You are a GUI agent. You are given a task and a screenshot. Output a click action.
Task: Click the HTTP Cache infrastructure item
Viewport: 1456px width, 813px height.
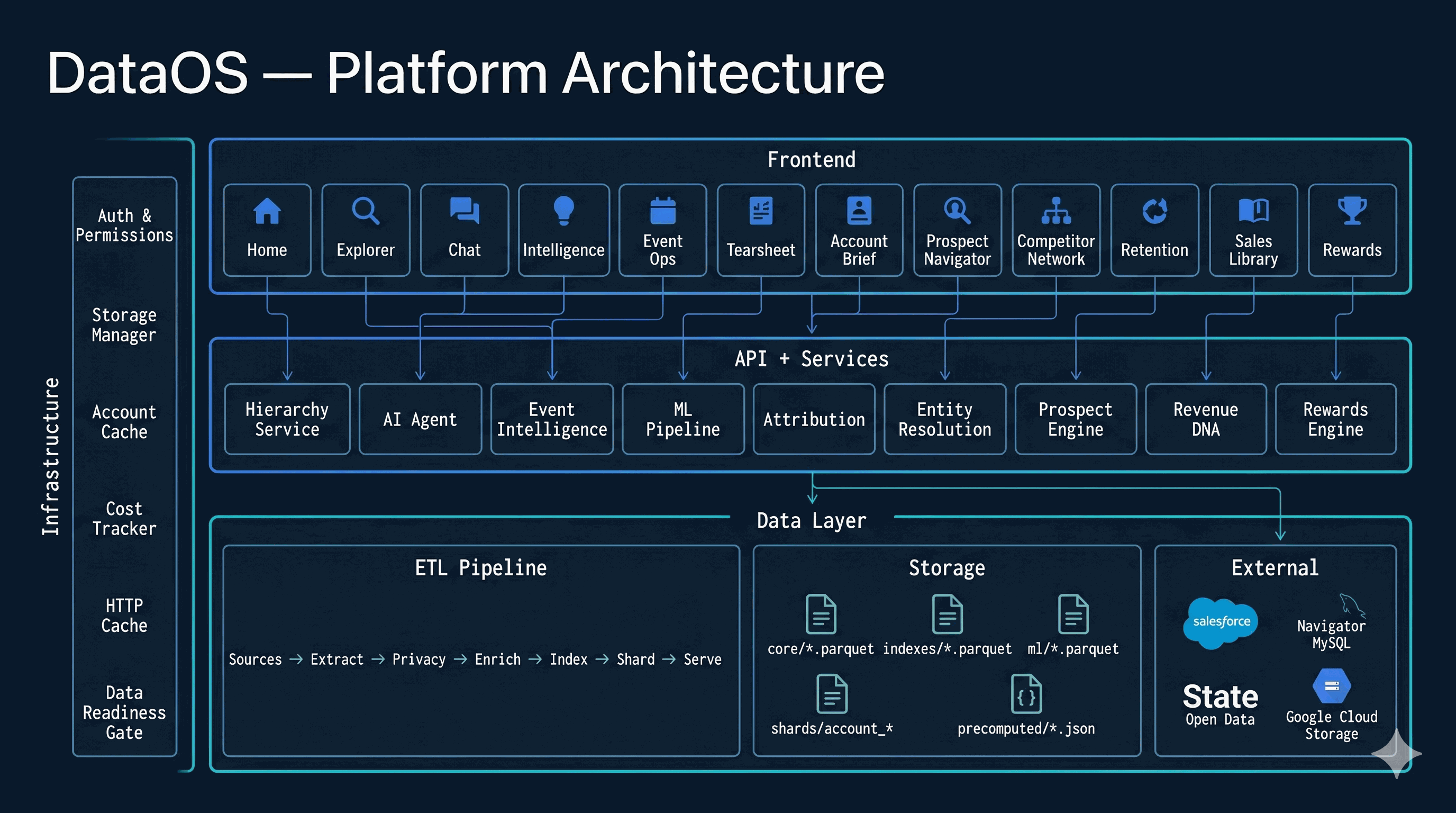tap(124, 615)
